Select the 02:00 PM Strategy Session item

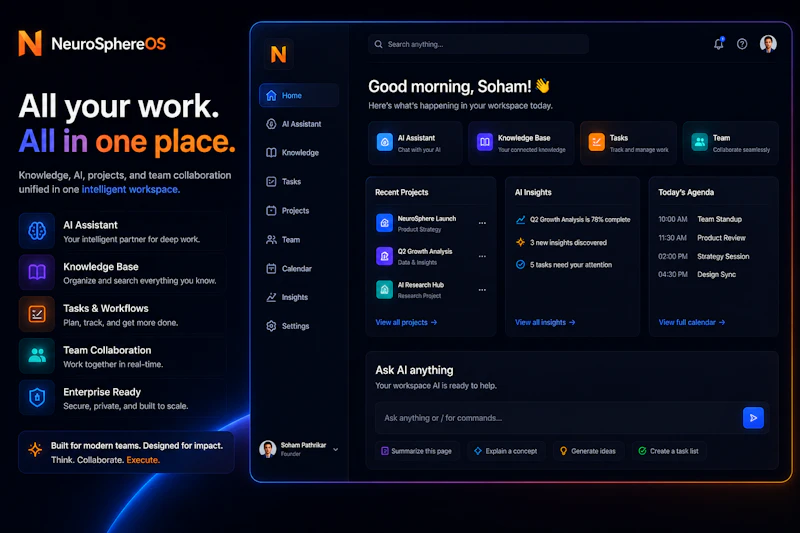coord(704,256)
